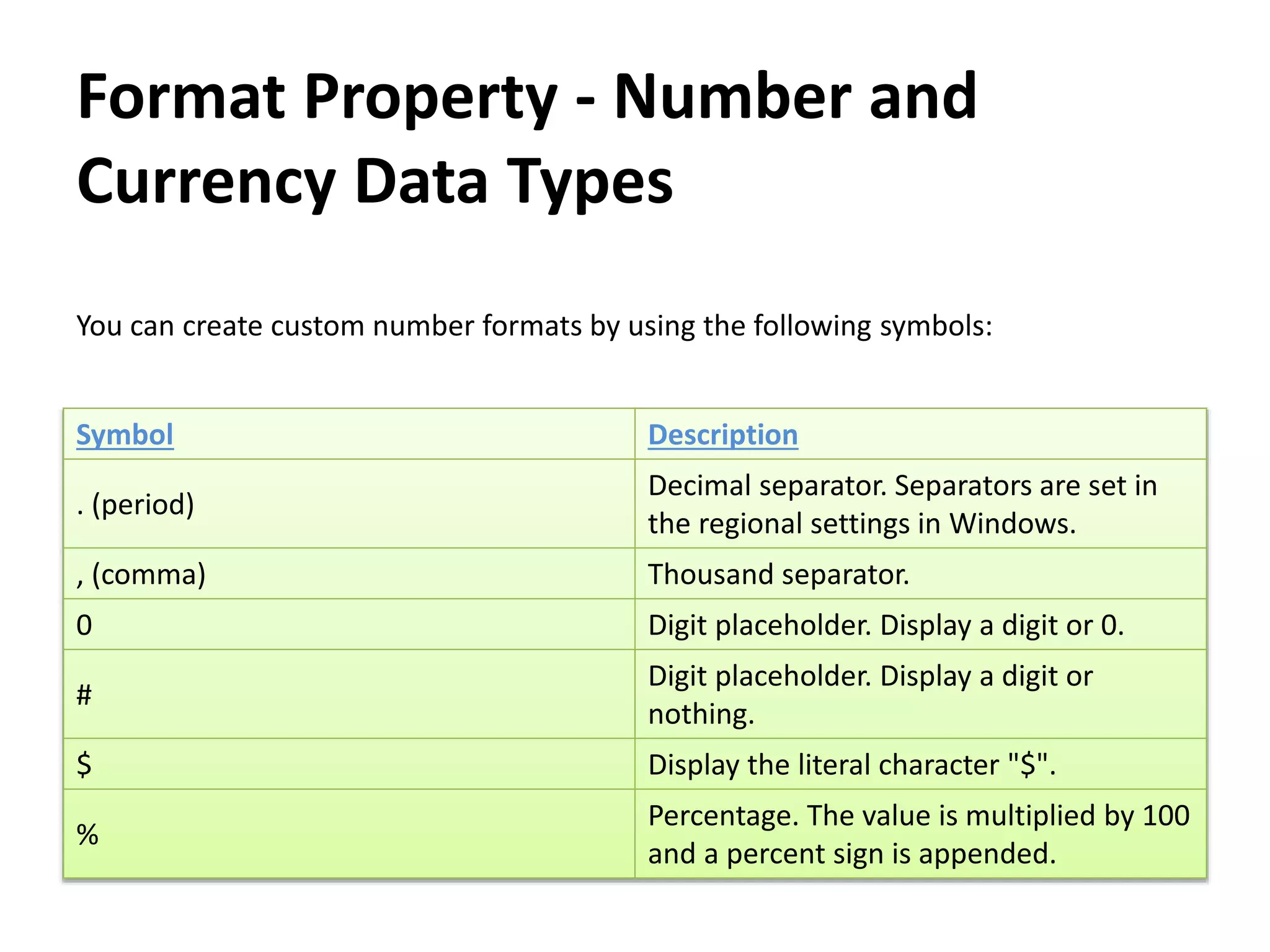Viewport: 1270px width, 952px height.
Task: Click the Description header link
Action: [x=723, y=434]
